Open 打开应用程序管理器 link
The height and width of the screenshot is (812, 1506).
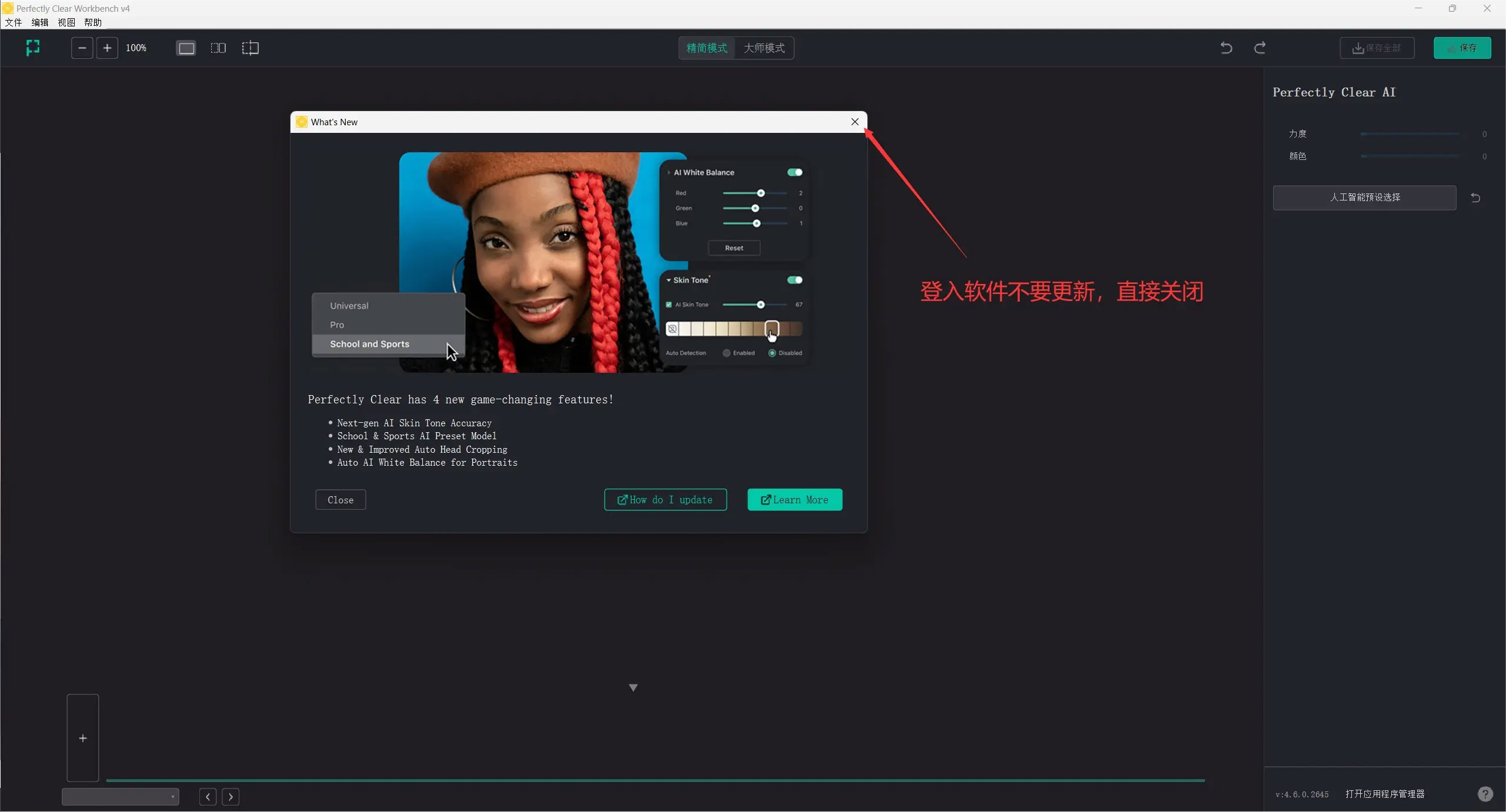point(1385,794)
